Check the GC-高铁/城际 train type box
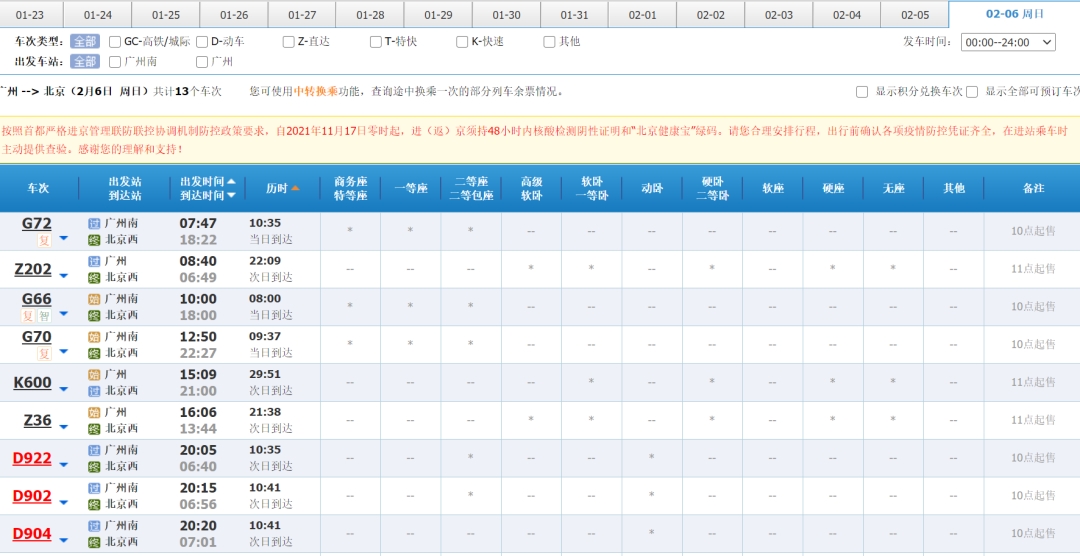This screenshot has height=556, width=1080. tap(115, 42)
